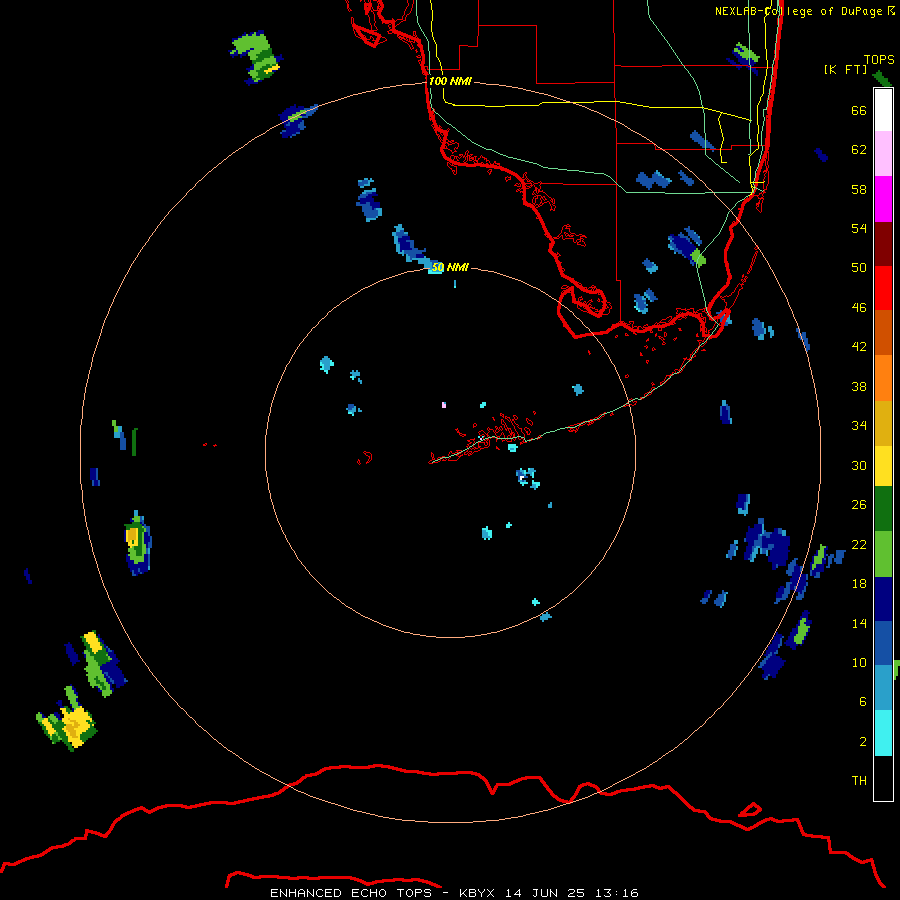This screenshot has height=900, width=900.
Task: Click the "62" legend value
Action: [x=859, y=150]
